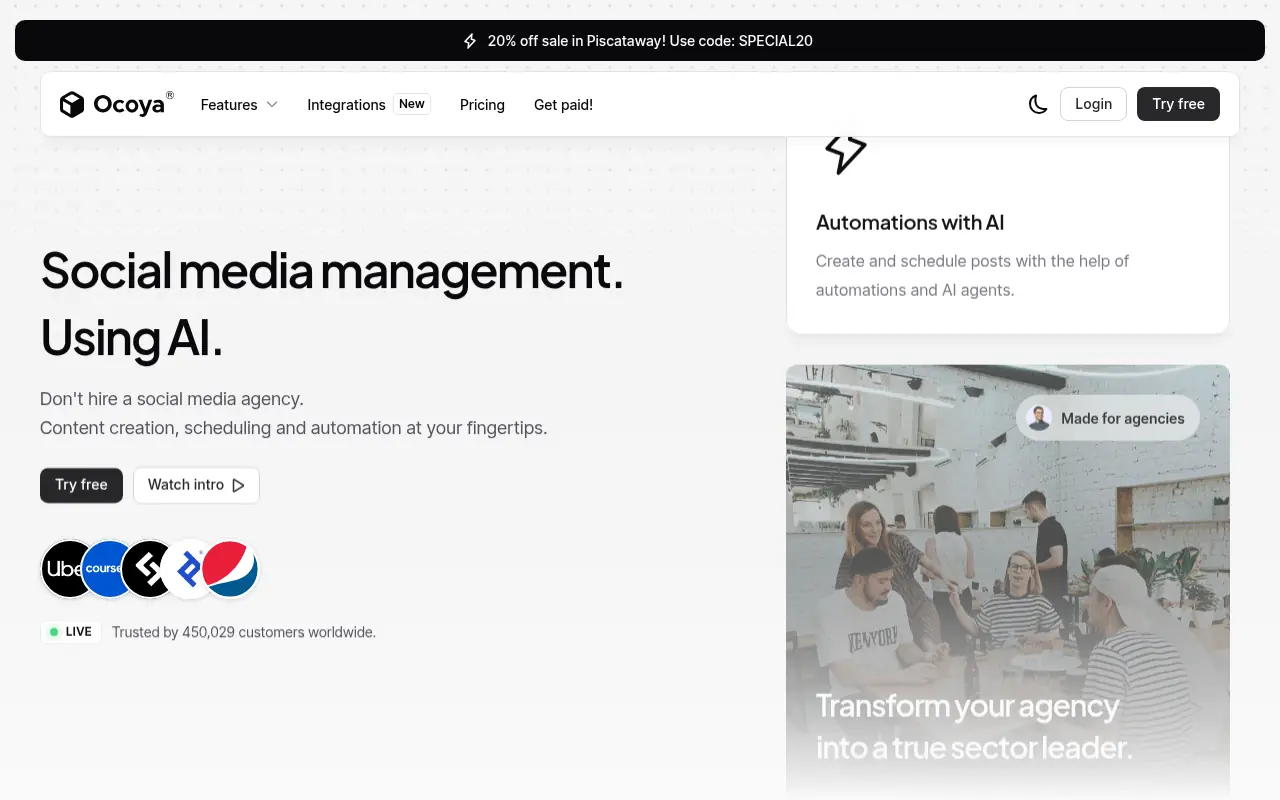
Task: Go to the Pricing page
Action: 482,105
